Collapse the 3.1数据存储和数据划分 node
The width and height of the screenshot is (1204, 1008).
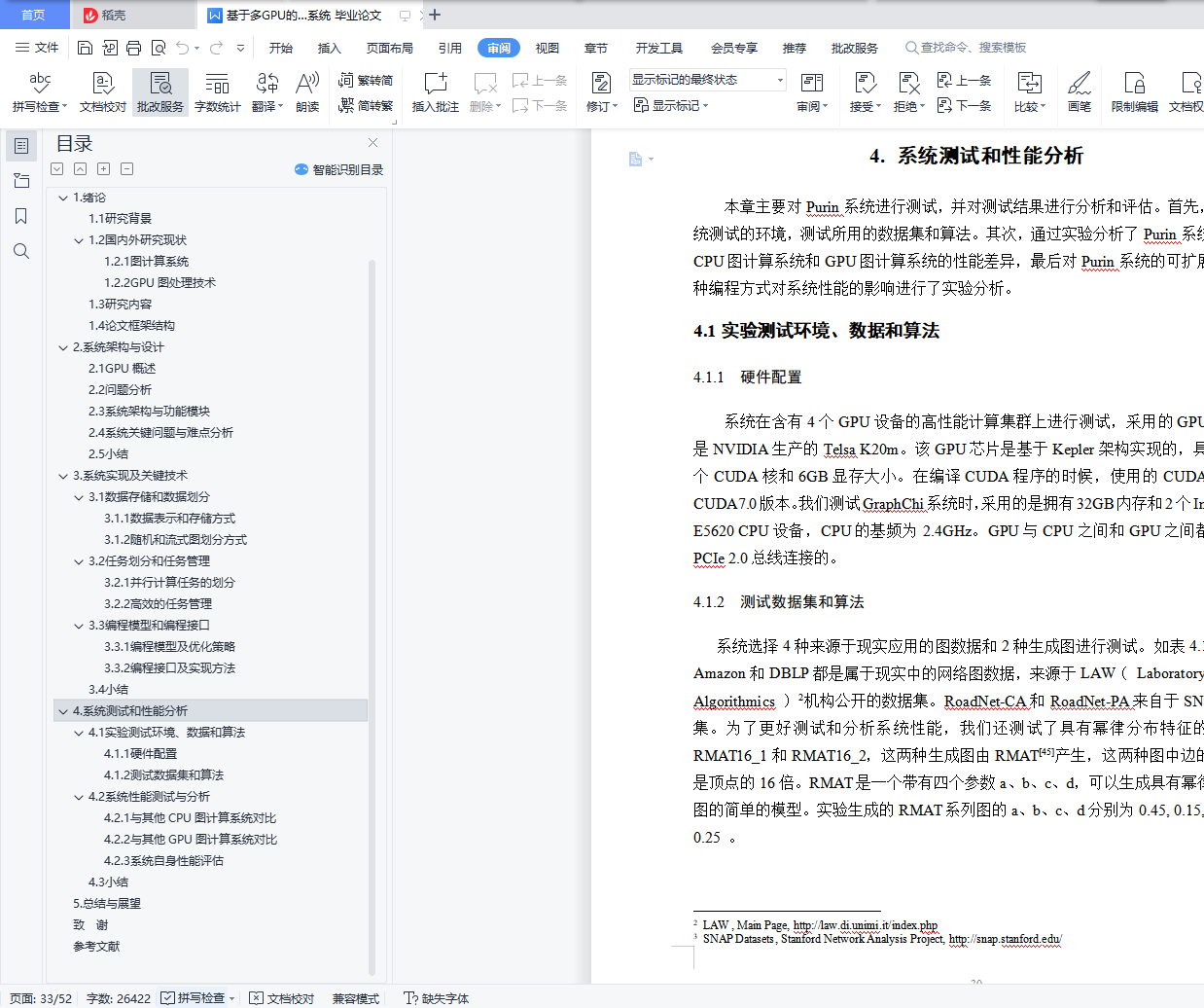79,497
